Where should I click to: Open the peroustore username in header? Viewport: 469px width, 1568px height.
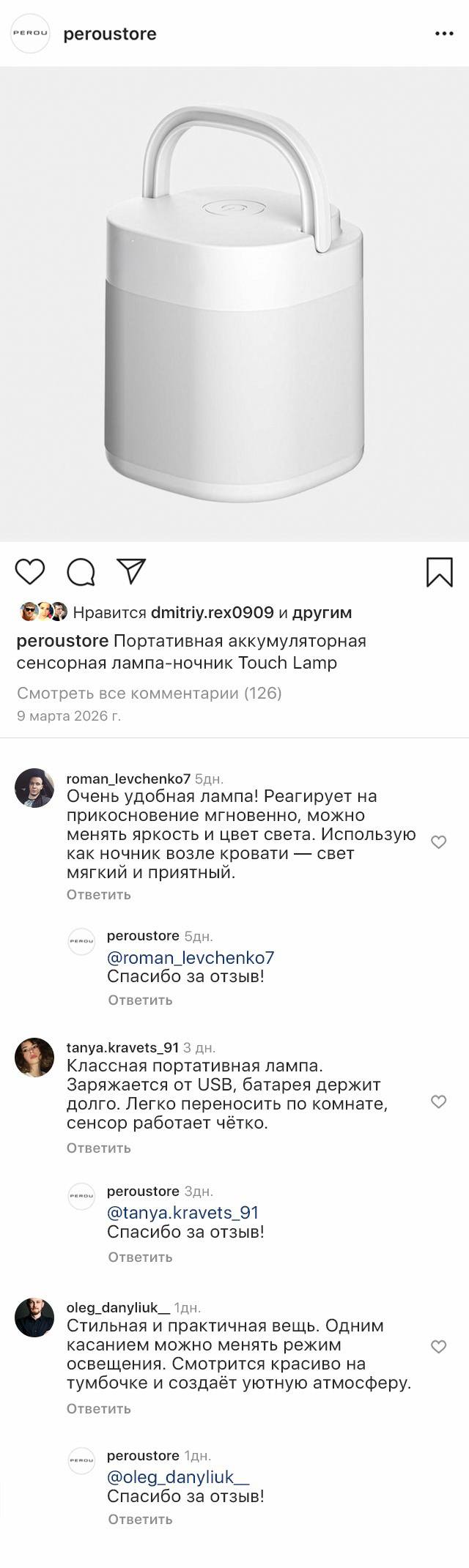tap(110, 34)
